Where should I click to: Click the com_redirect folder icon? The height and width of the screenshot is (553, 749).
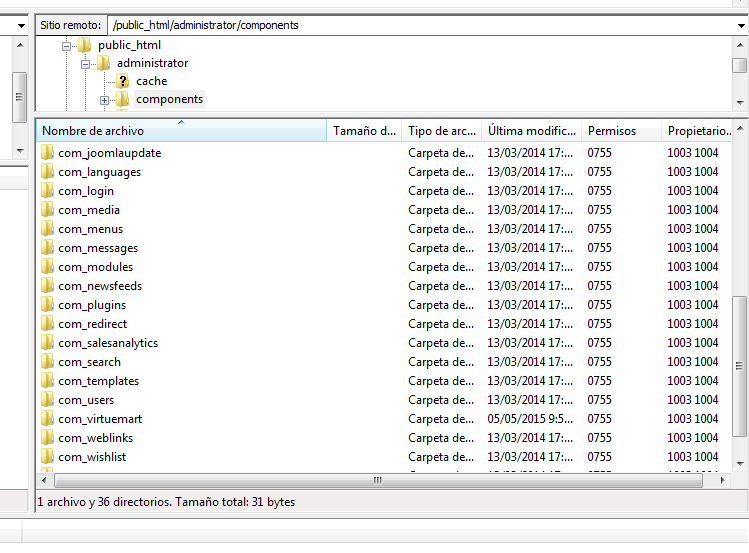point(47,324)
